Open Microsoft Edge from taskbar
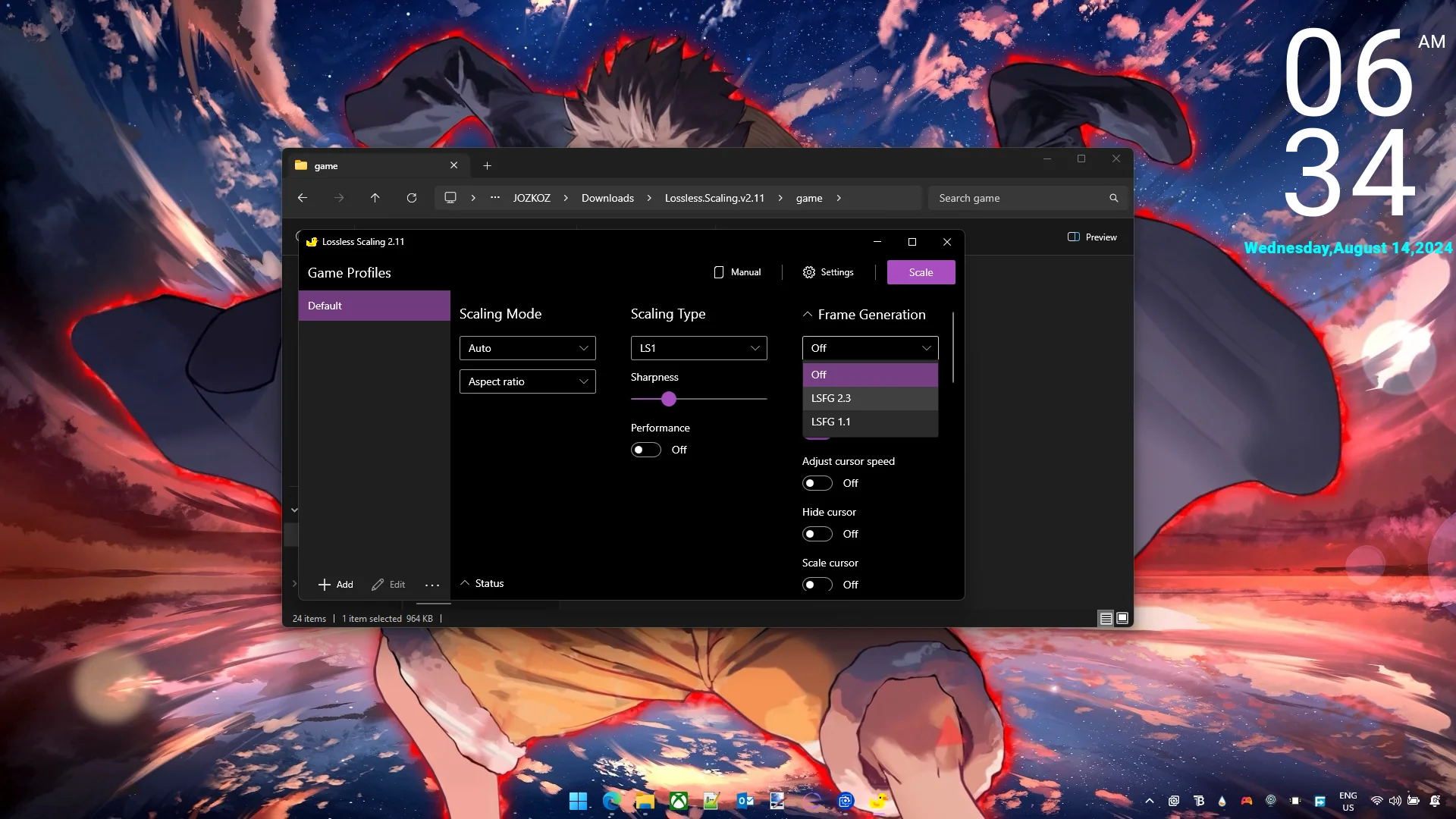This screenshot has width=1456, height=819. pos(611,801)
